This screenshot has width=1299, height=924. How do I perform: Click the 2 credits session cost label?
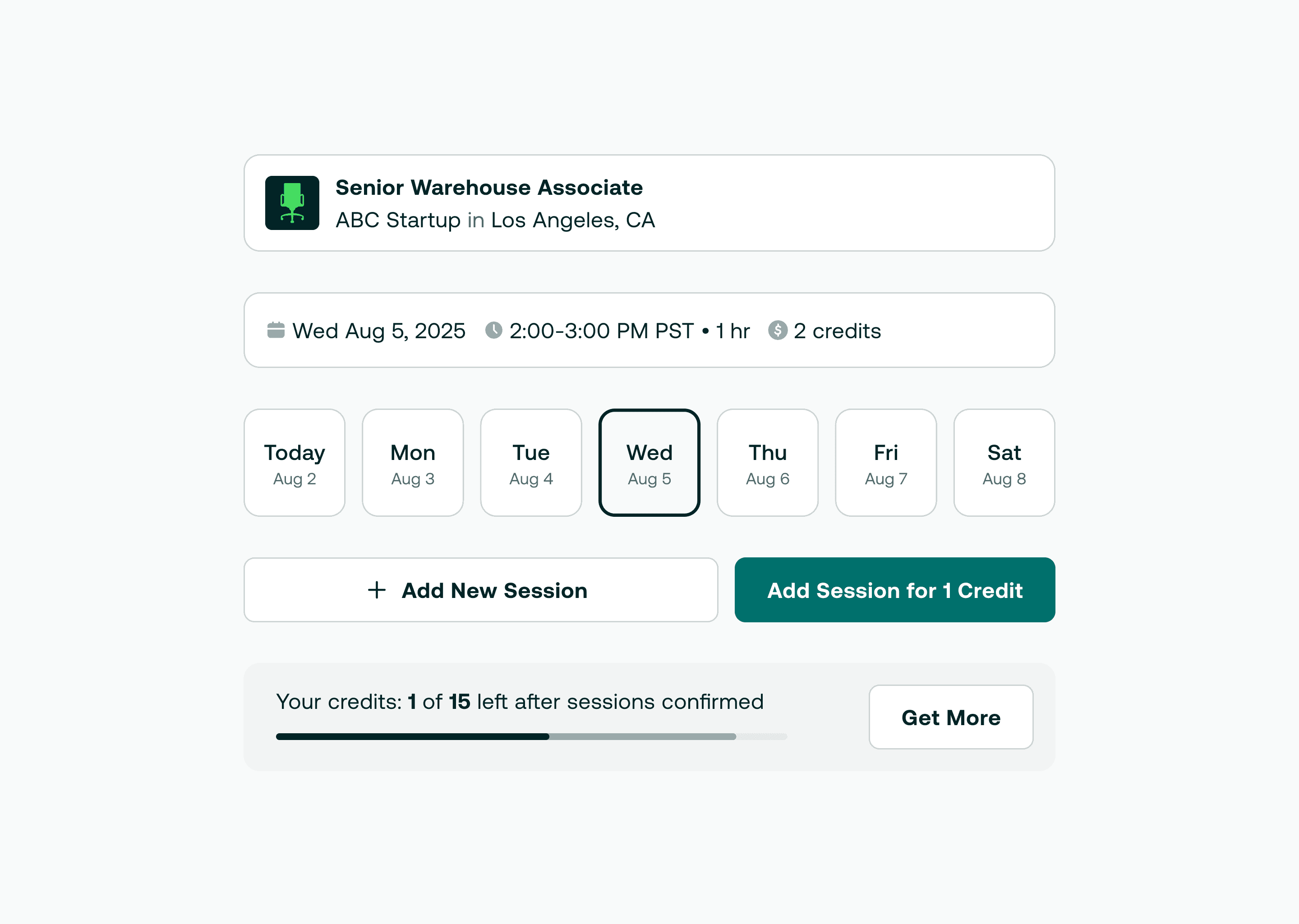837,331
